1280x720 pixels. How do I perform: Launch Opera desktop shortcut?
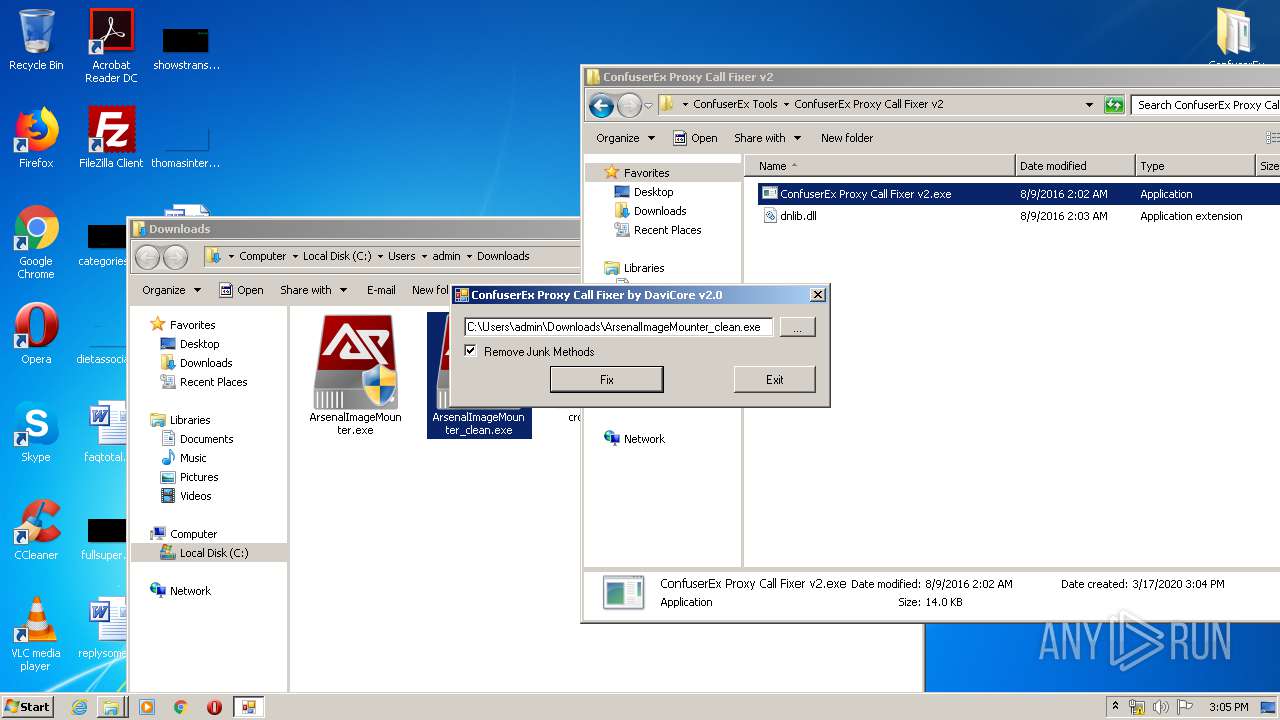point(36,334)
